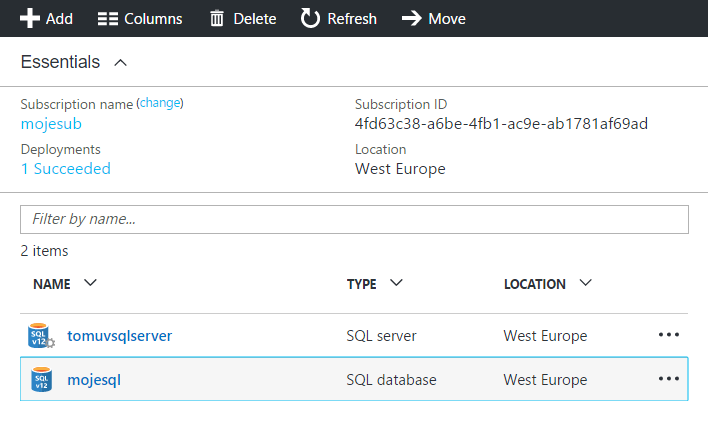Sort by the LOCATION column chevron
The height and width of the screenshot is (423, 708).
pyautogui.click(x=586, y=283)
